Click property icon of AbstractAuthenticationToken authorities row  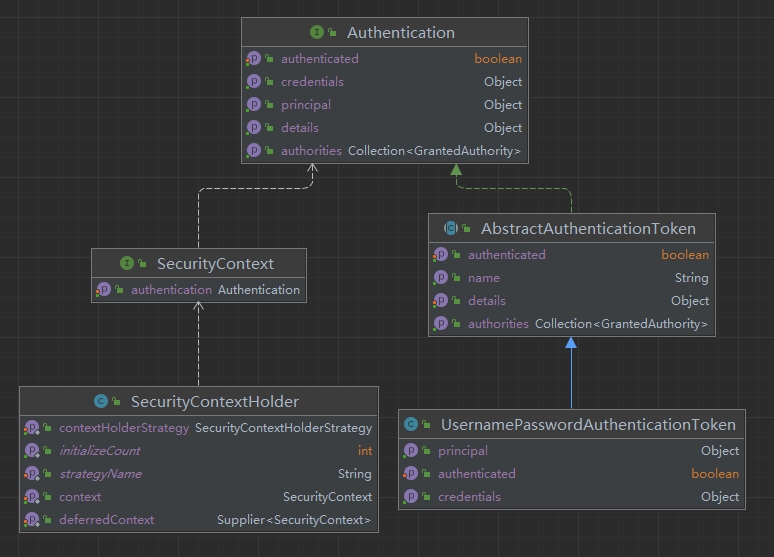[440, 323]
